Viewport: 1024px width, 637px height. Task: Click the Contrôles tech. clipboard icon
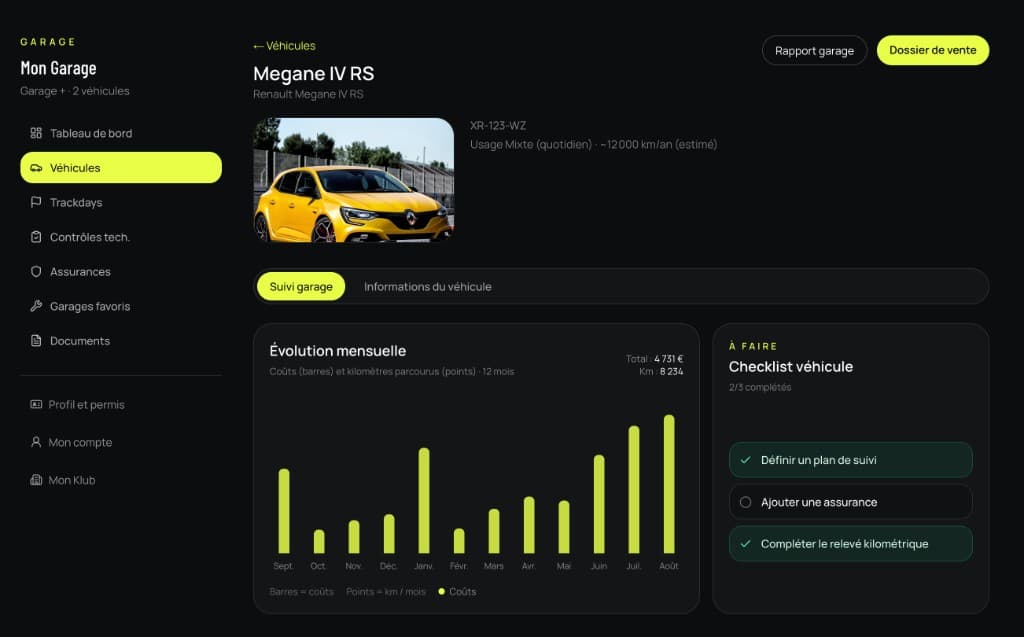[x=36, y=237]
